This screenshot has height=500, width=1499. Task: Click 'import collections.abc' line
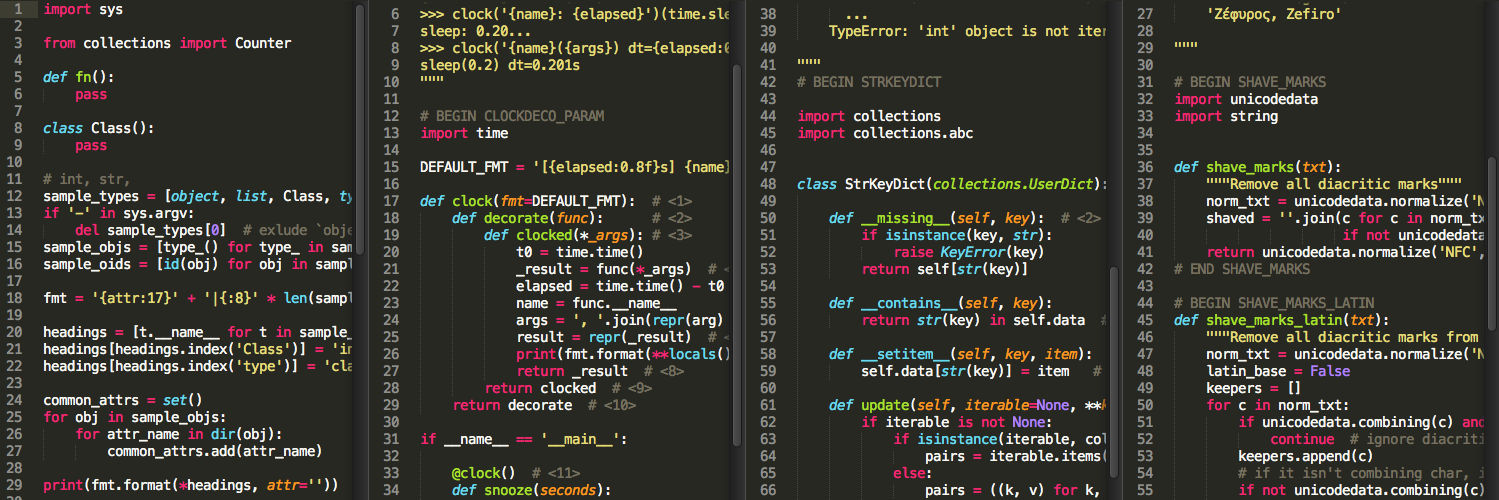pyautogui.click(x=885, y=133)
